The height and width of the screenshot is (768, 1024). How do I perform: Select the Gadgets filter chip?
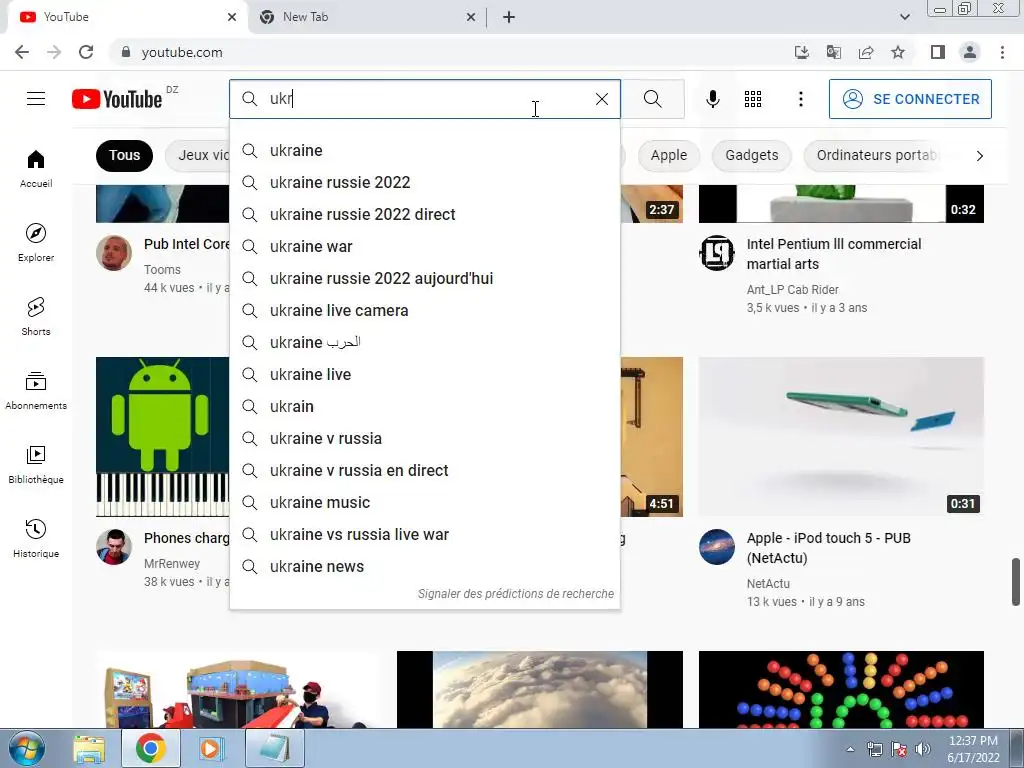click(752, 155)
